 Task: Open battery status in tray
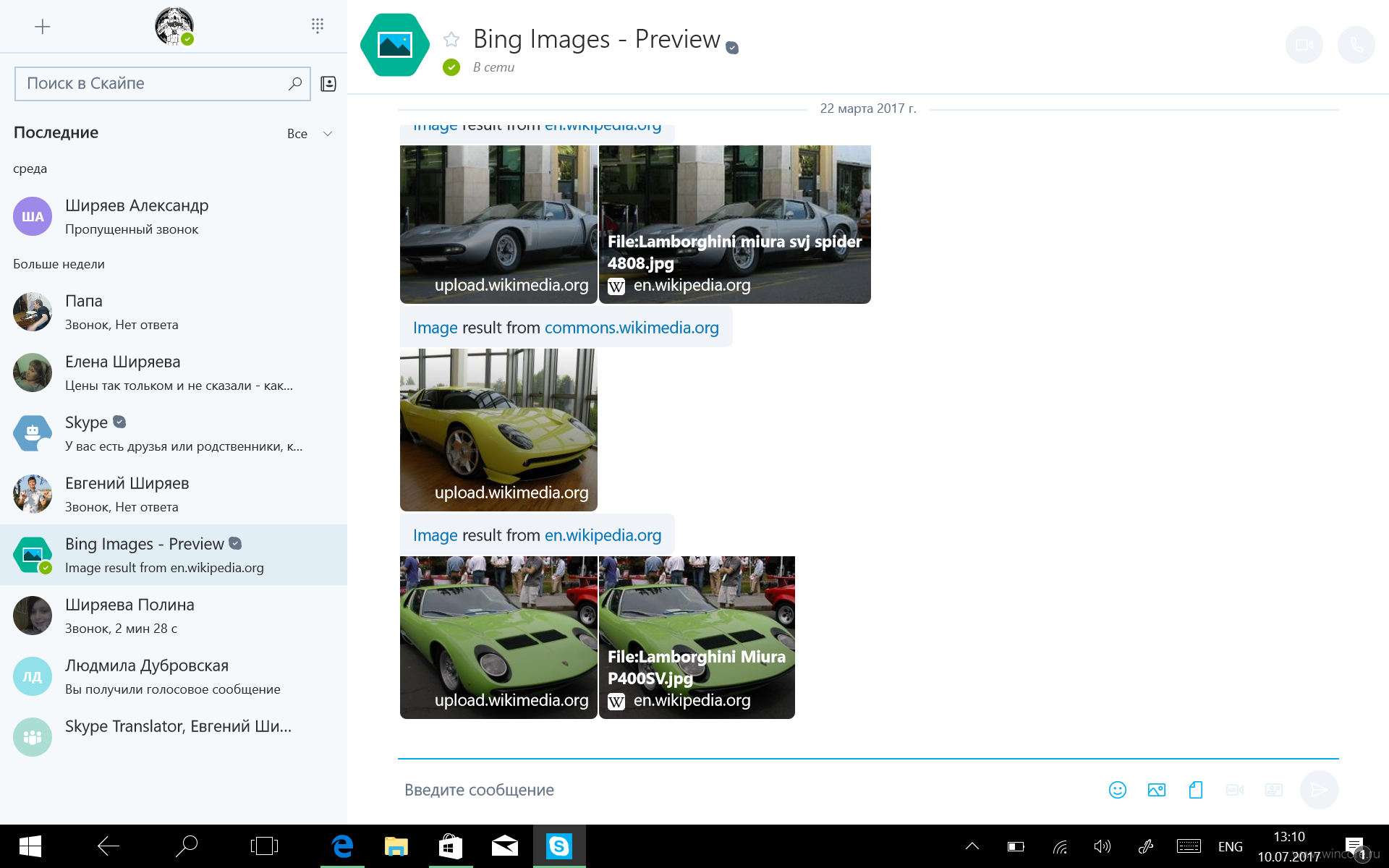[x=1016, y=846]
